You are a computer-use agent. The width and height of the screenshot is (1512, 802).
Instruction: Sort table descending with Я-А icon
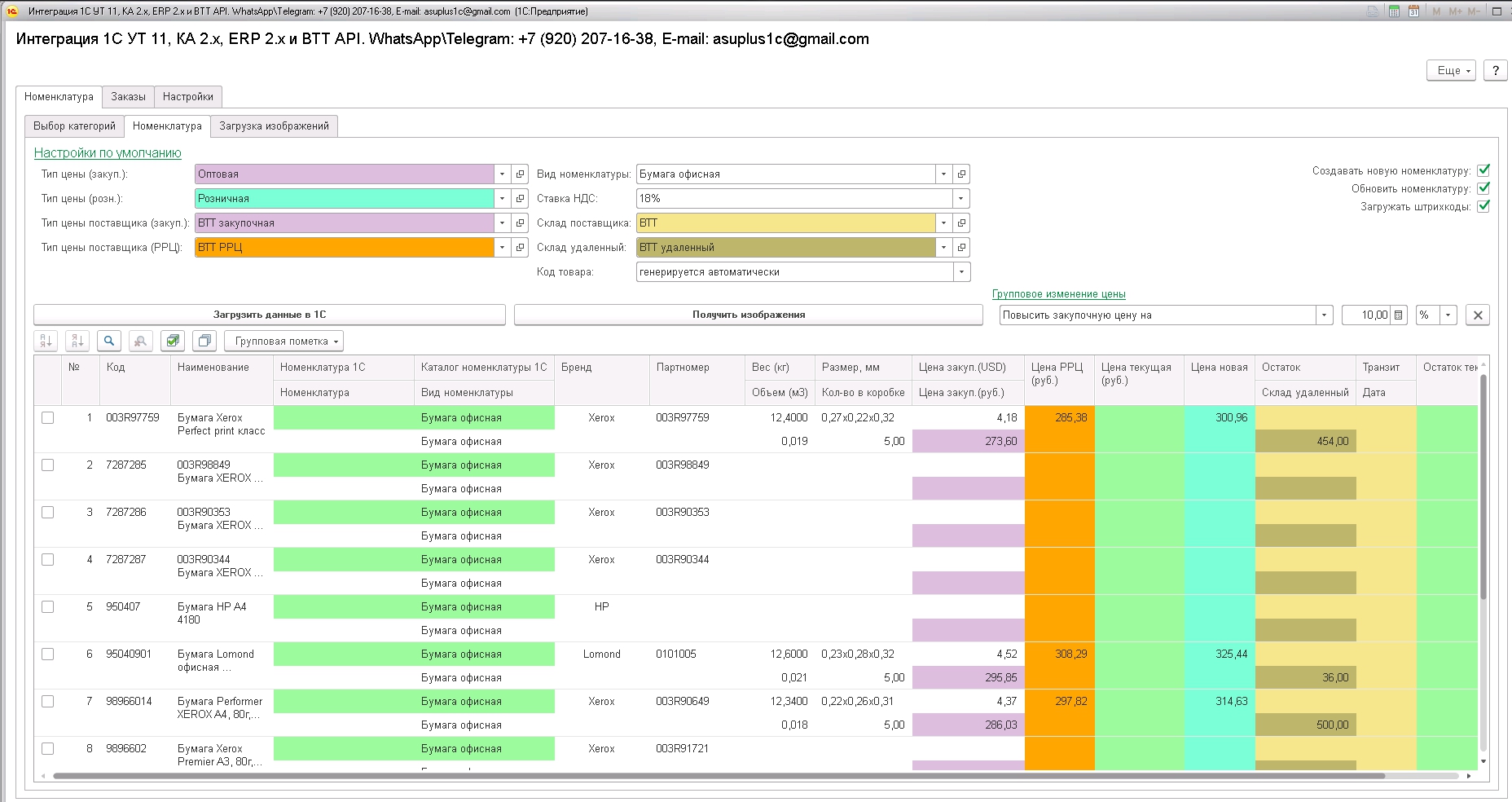(77, 341)
